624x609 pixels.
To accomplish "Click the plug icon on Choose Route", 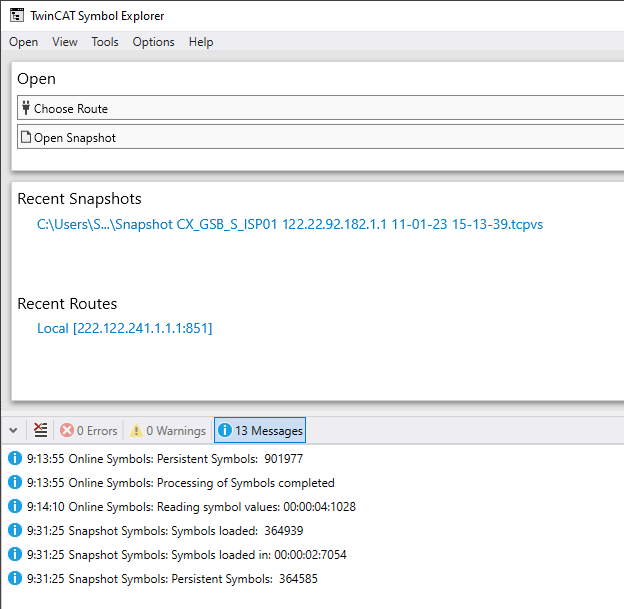I will pos(26,107).
